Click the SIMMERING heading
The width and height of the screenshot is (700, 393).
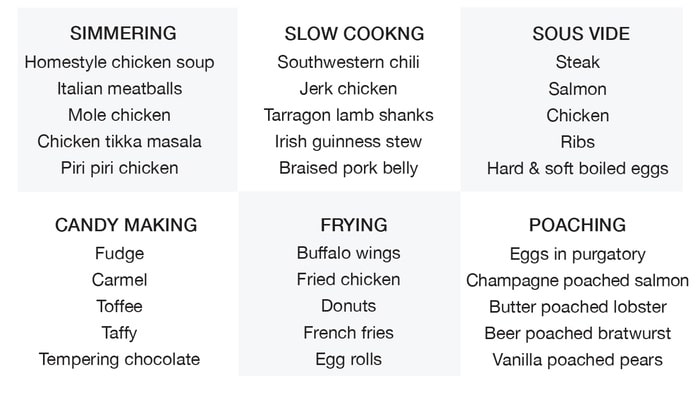click(x=123, y=33)
